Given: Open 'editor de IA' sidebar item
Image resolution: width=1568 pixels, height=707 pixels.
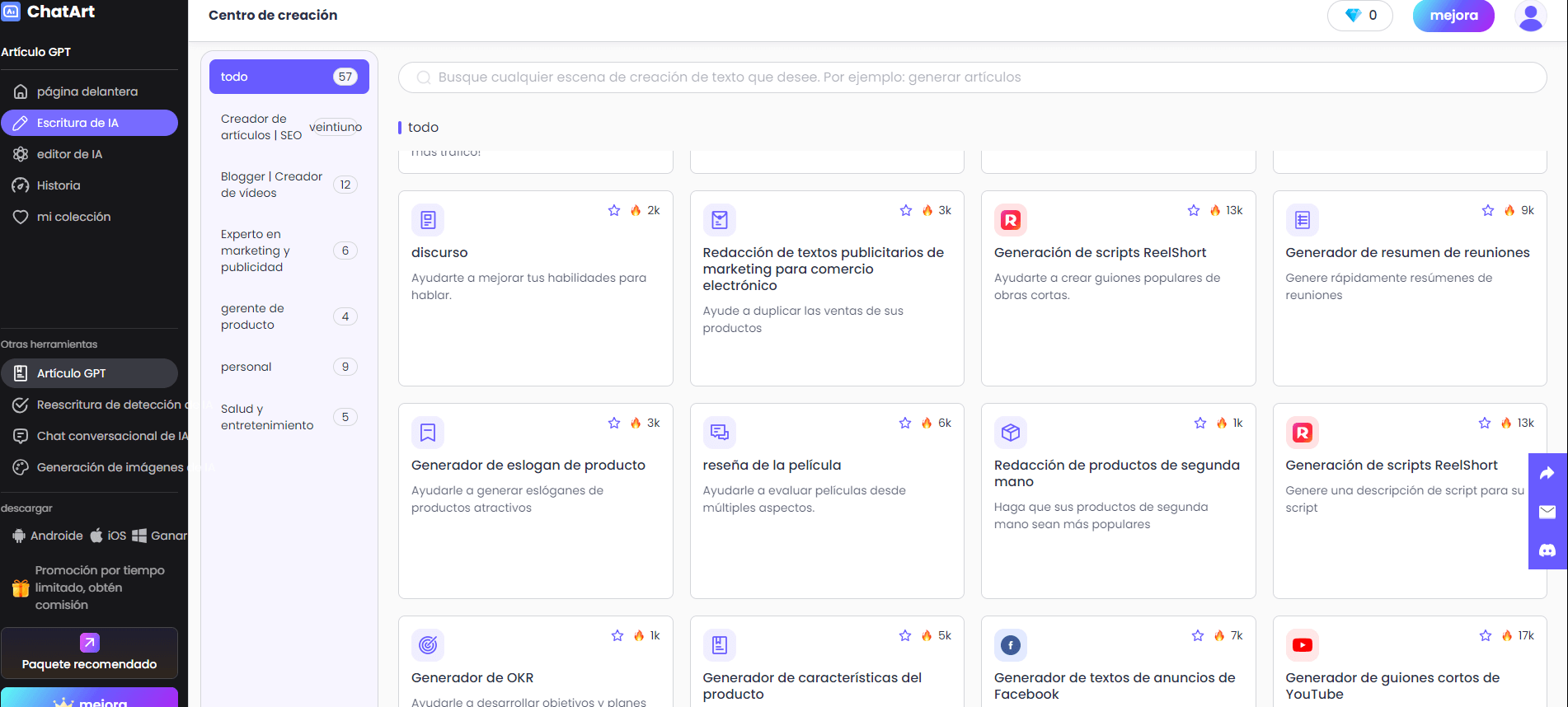Looking at the screenshot, I should [x=89, y=154].
